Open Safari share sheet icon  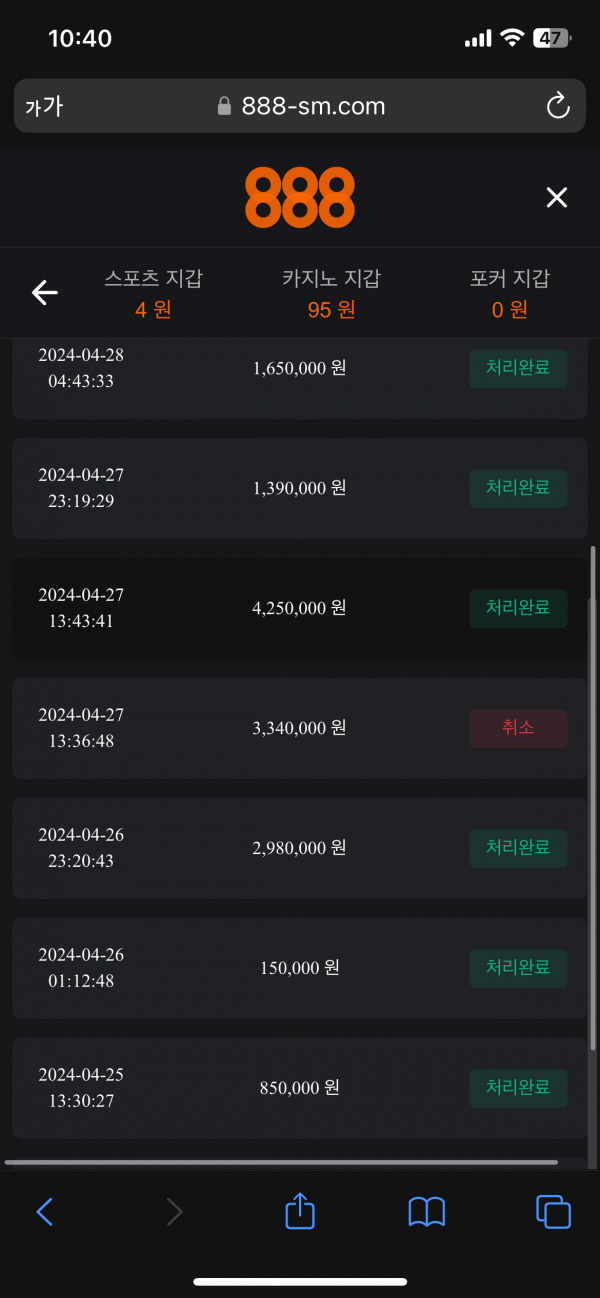pos(300,1212)
